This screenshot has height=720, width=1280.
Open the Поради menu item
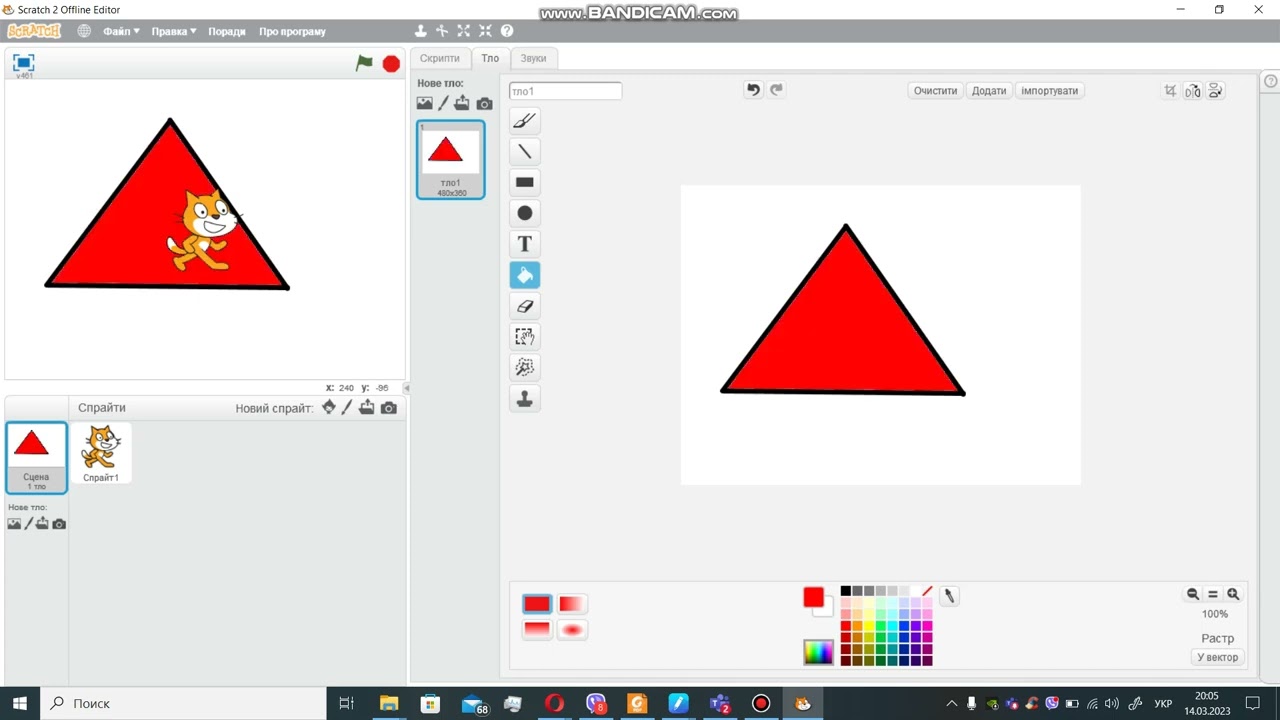227,31
